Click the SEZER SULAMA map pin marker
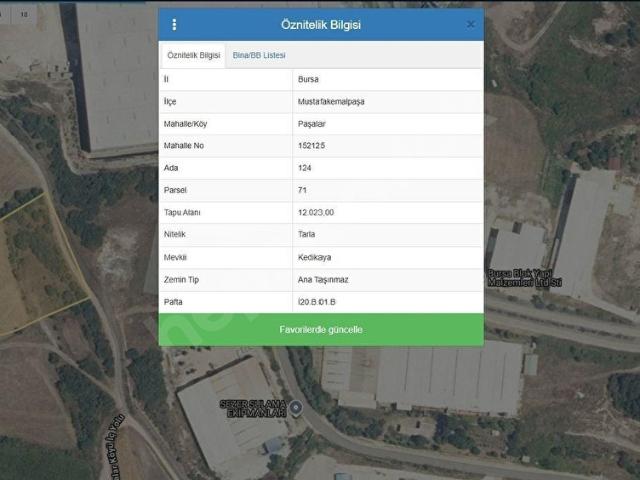640x480 pixels. 296,407
